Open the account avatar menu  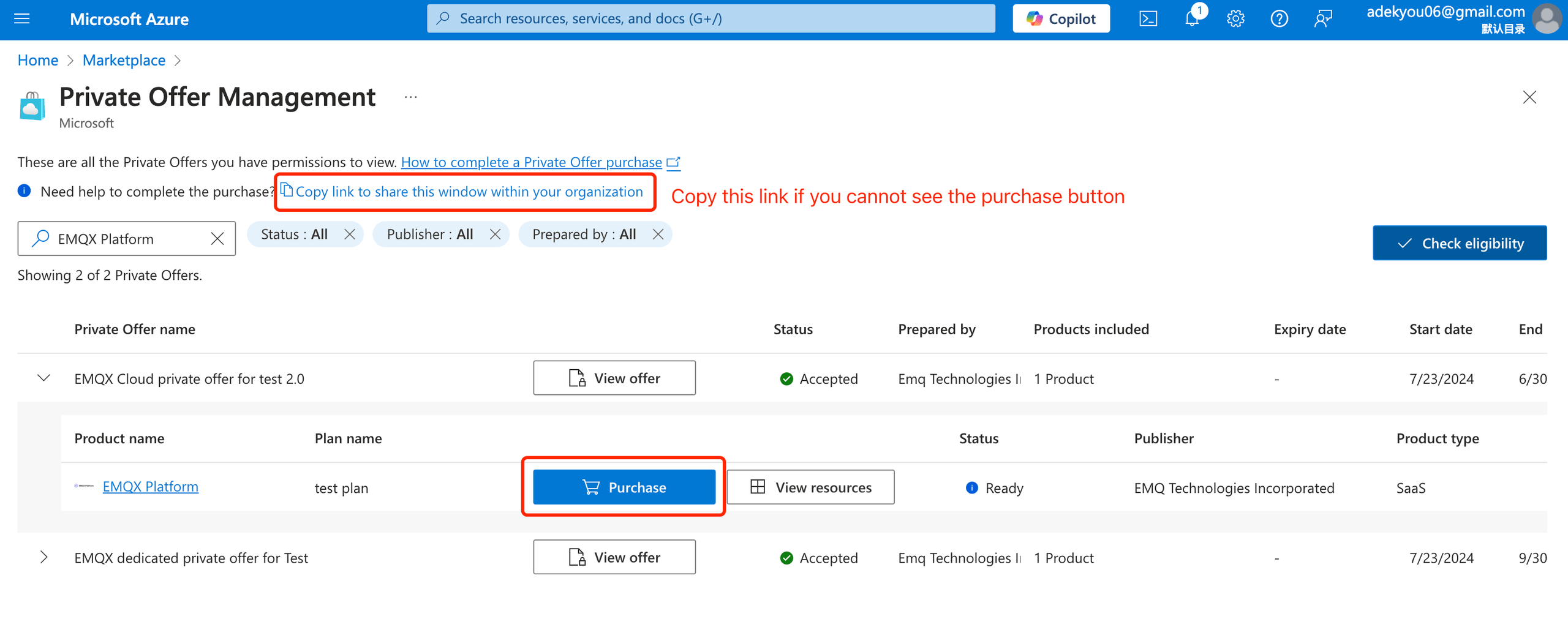pos(1547,18)
